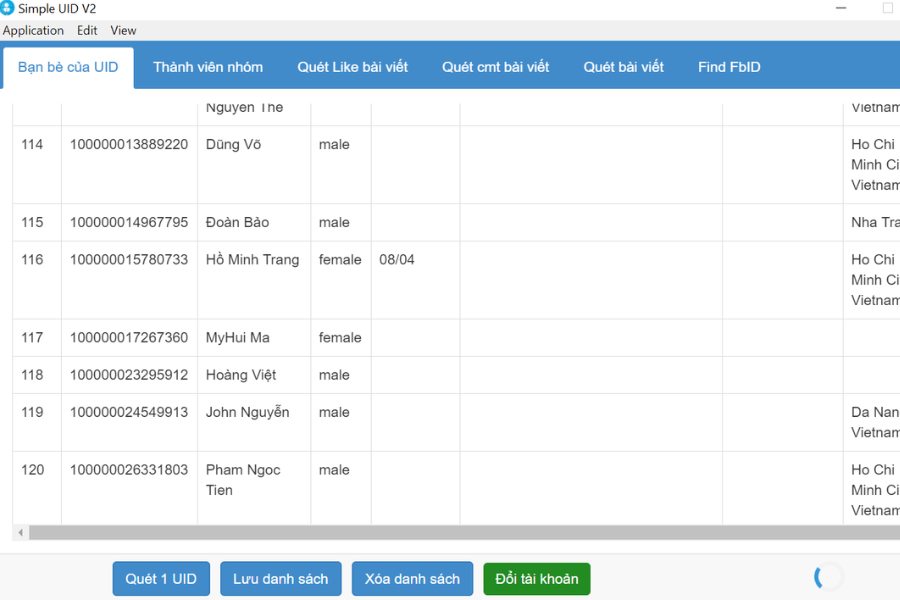Select the Quét Like bài viết tab

click(352, 67)
